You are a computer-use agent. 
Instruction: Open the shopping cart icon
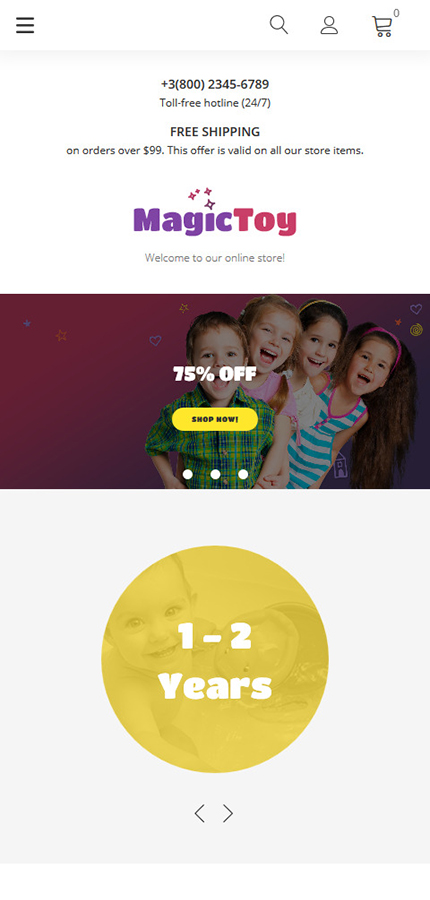pos(382,26)
